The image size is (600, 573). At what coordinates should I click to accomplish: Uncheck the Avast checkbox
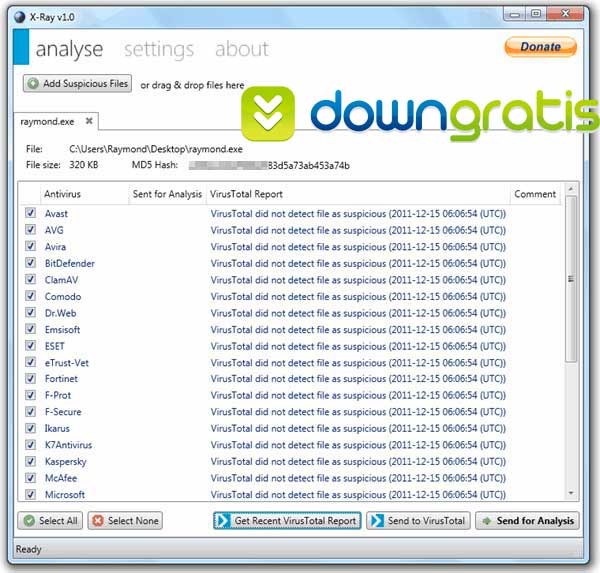(31, 213)
